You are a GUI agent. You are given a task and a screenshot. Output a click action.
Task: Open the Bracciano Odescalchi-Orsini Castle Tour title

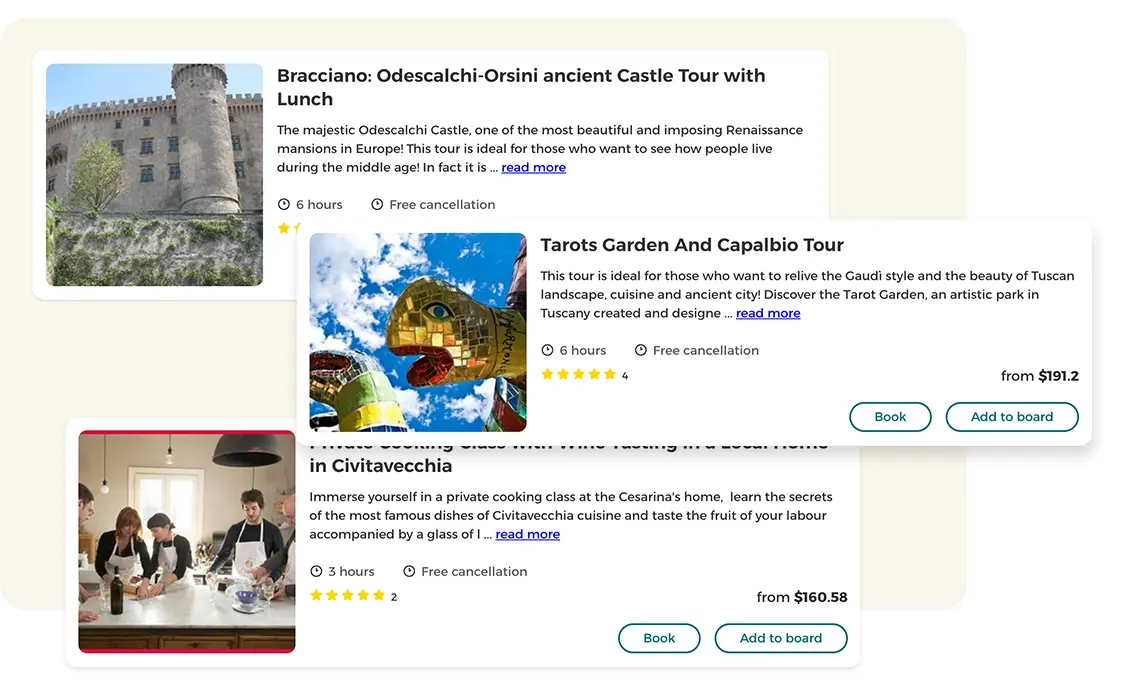pos(520,87)
